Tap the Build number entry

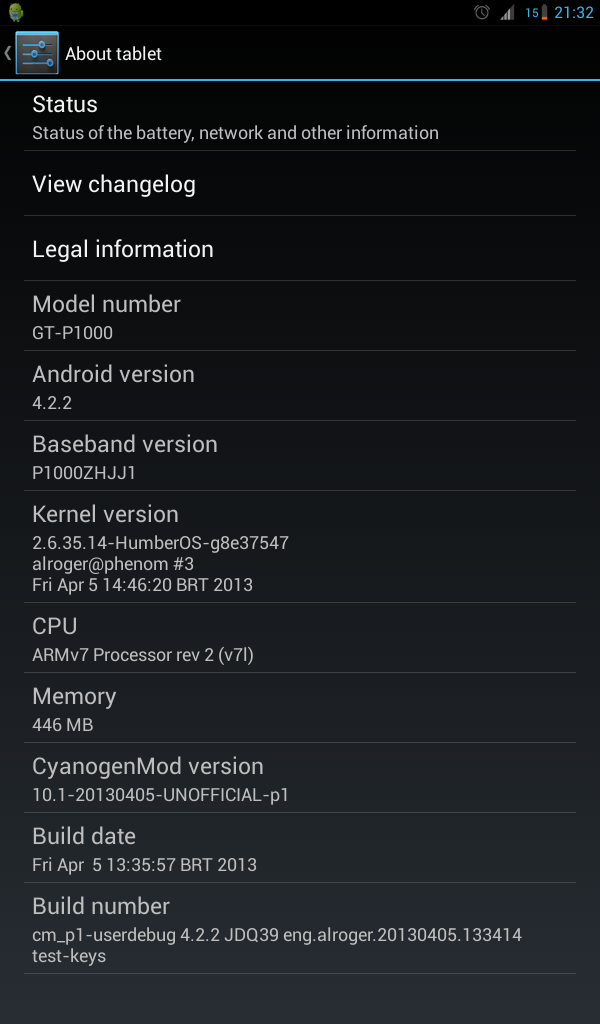[300, 929]
